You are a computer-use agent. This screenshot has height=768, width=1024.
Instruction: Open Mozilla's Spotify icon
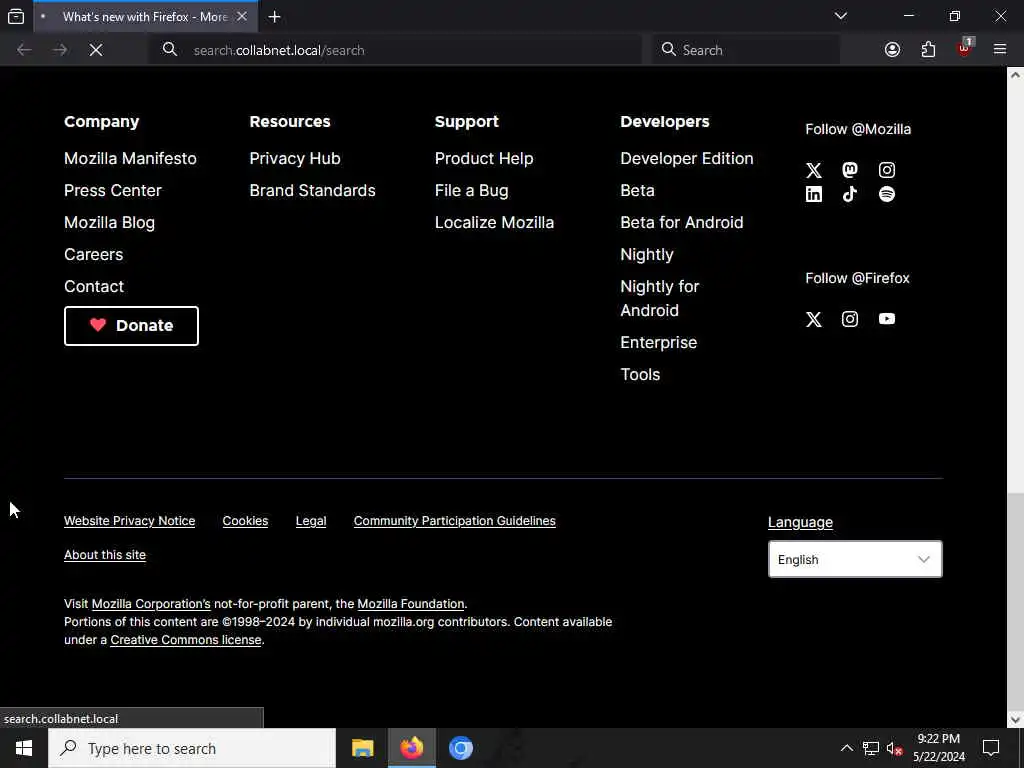point(887,194)
